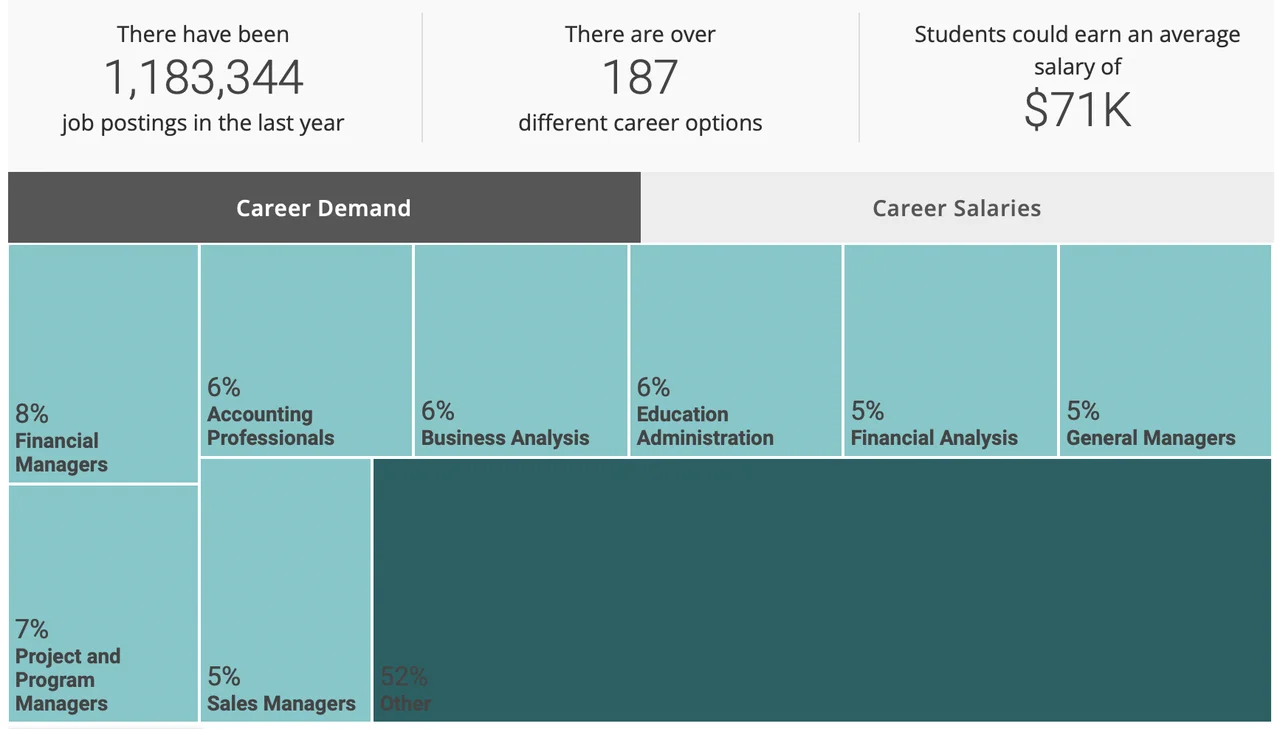Click the Financial Analysis tile
This screenshot has width=1280, height=729.
tap(950, 350)
